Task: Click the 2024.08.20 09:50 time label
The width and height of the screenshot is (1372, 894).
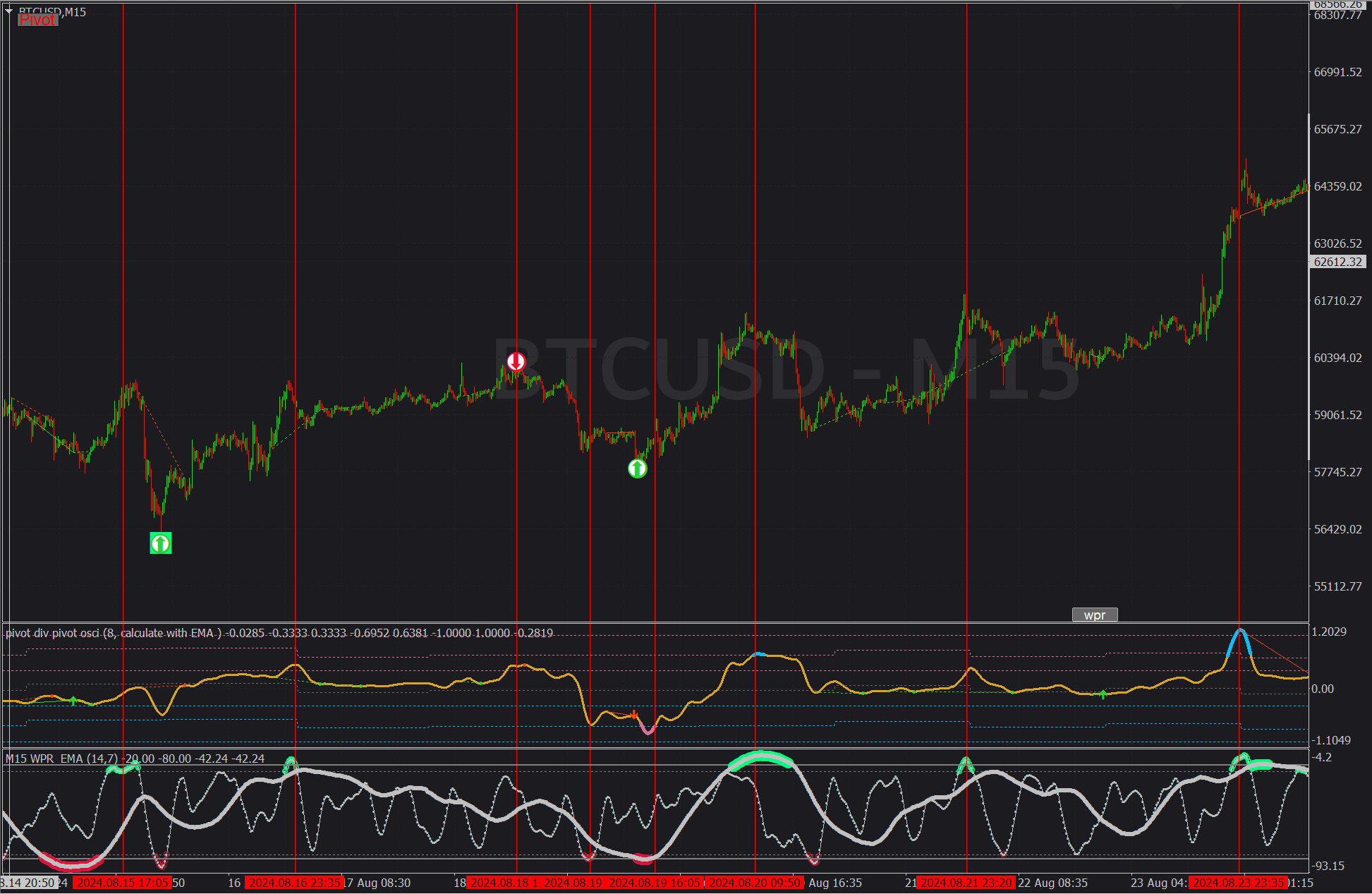Action: (x=754, y=883)
